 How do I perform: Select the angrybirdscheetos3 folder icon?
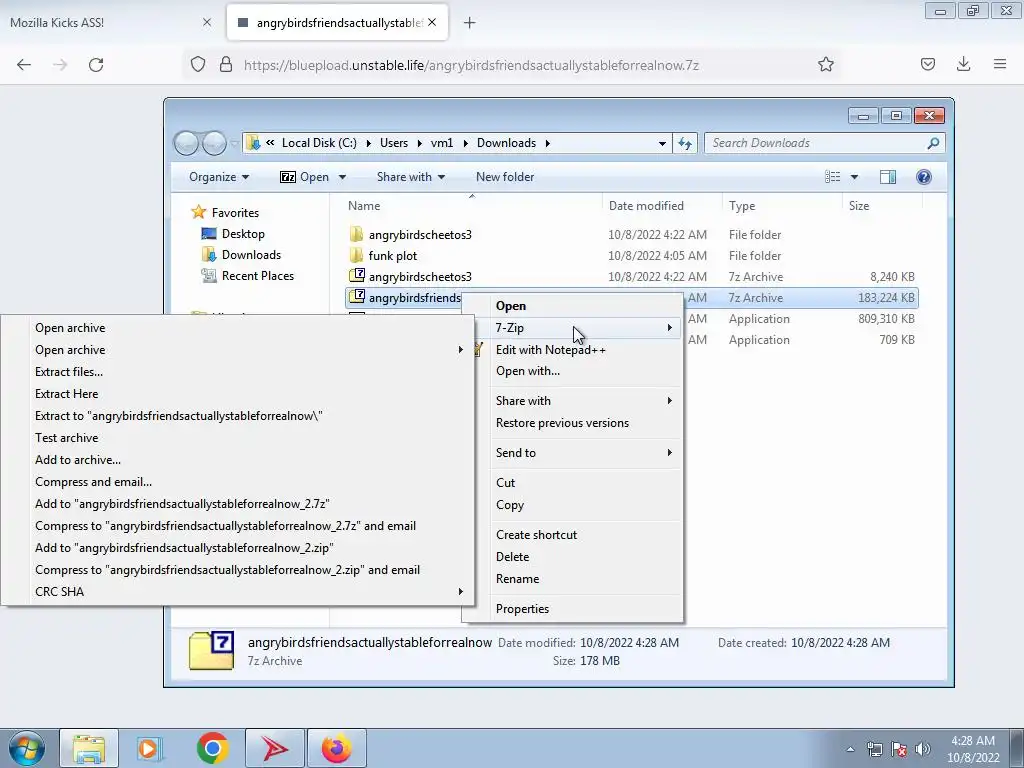[x=357, y=234]
